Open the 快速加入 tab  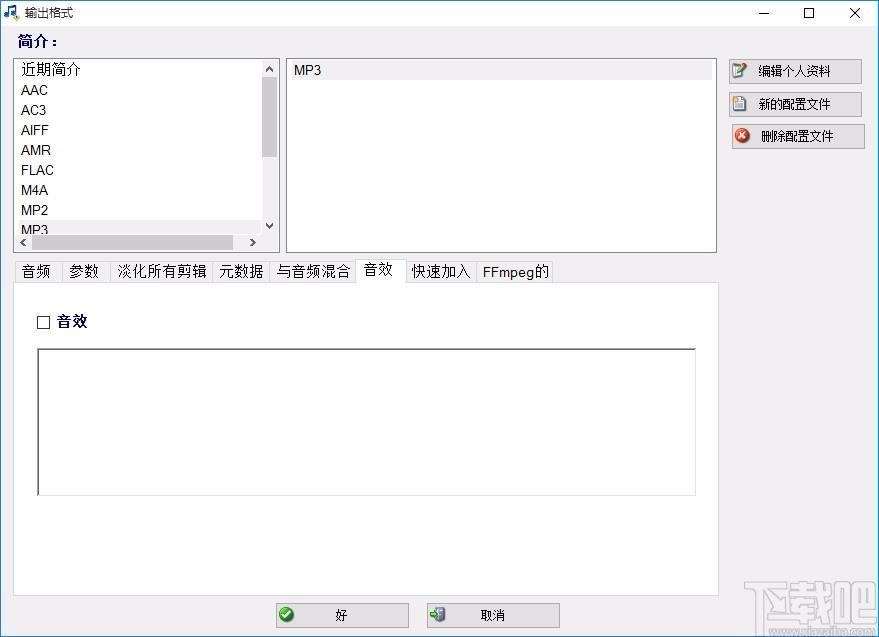(441, 272)
